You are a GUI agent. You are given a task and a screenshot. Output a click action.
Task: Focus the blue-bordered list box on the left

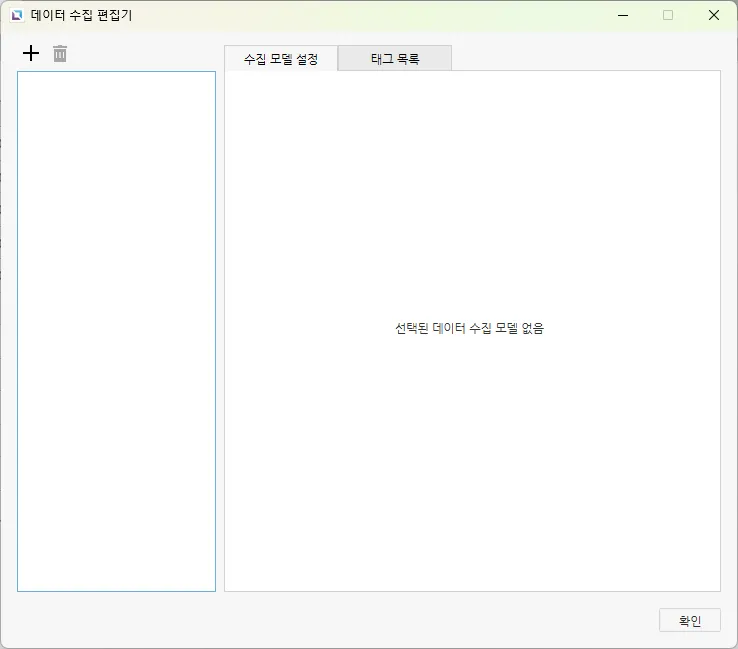click(116, 250)
